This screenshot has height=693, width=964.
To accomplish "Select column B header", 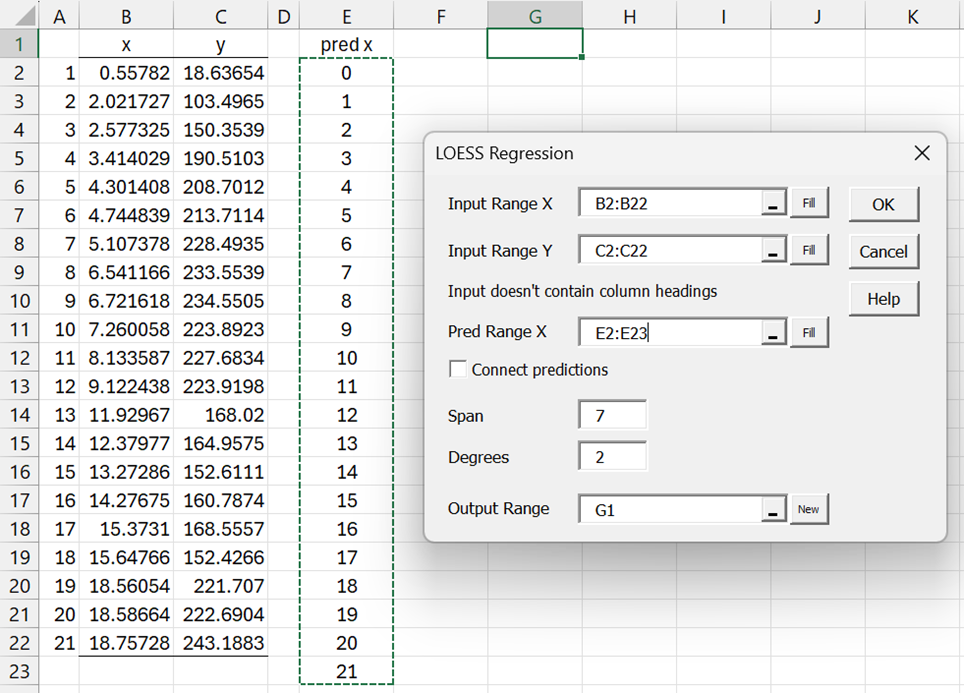I will pyautogui.click(x=126, y=16).
